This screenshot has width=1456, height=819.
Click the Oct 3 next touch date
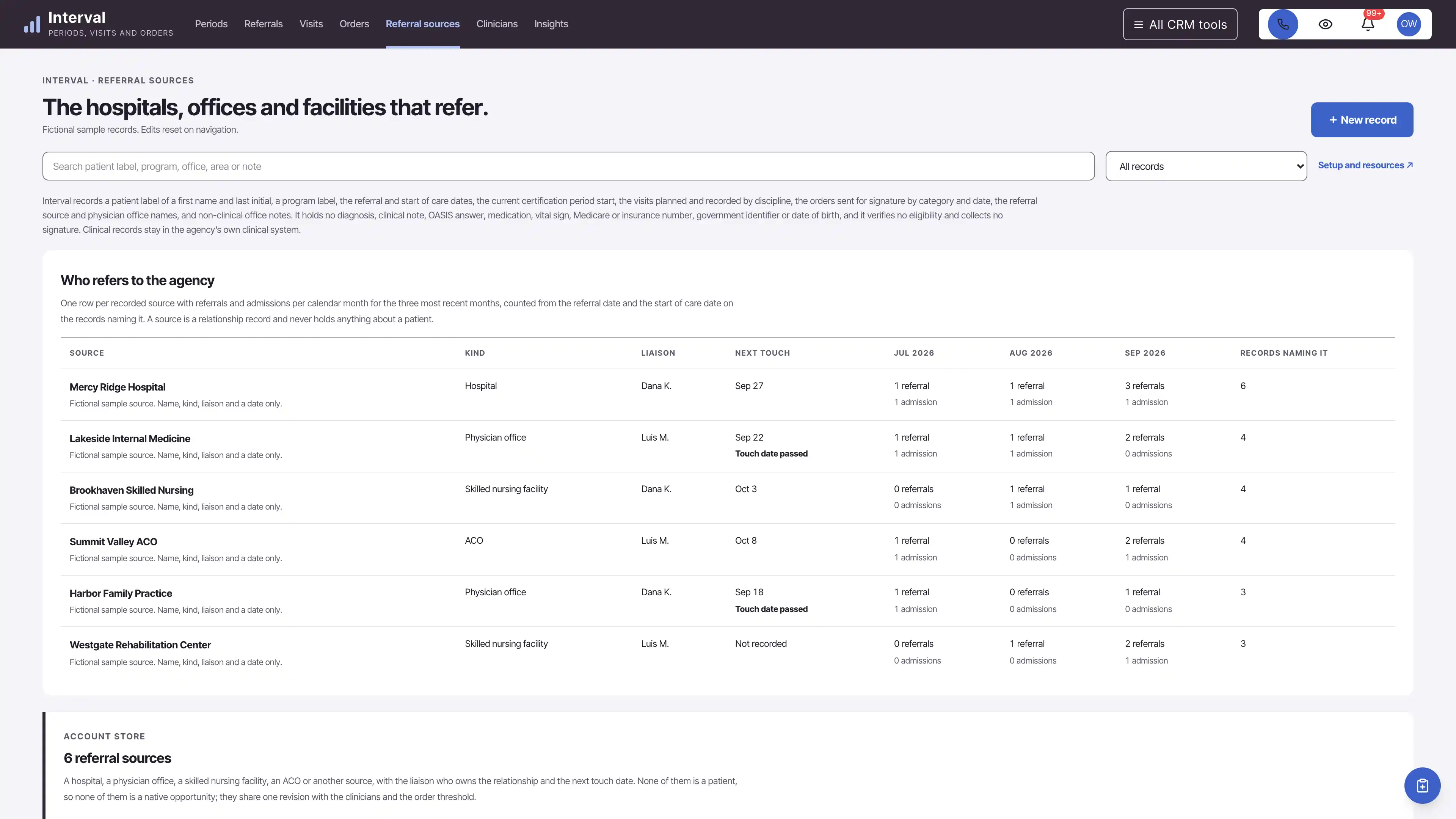(745, 489)
